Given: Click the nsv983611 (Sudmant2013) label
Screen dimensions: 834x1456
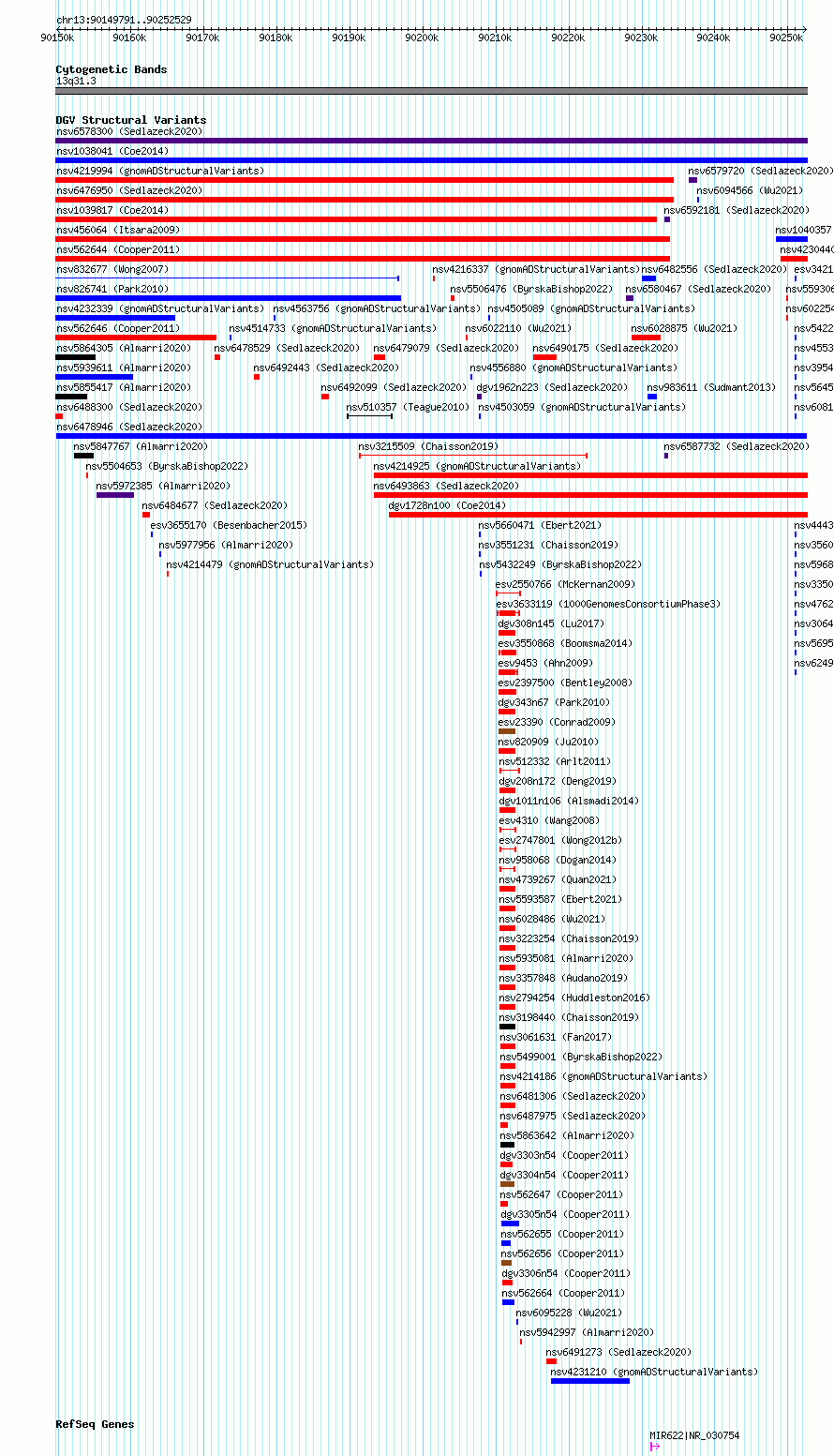Looking at the screenshot, I should pos(711,387).
